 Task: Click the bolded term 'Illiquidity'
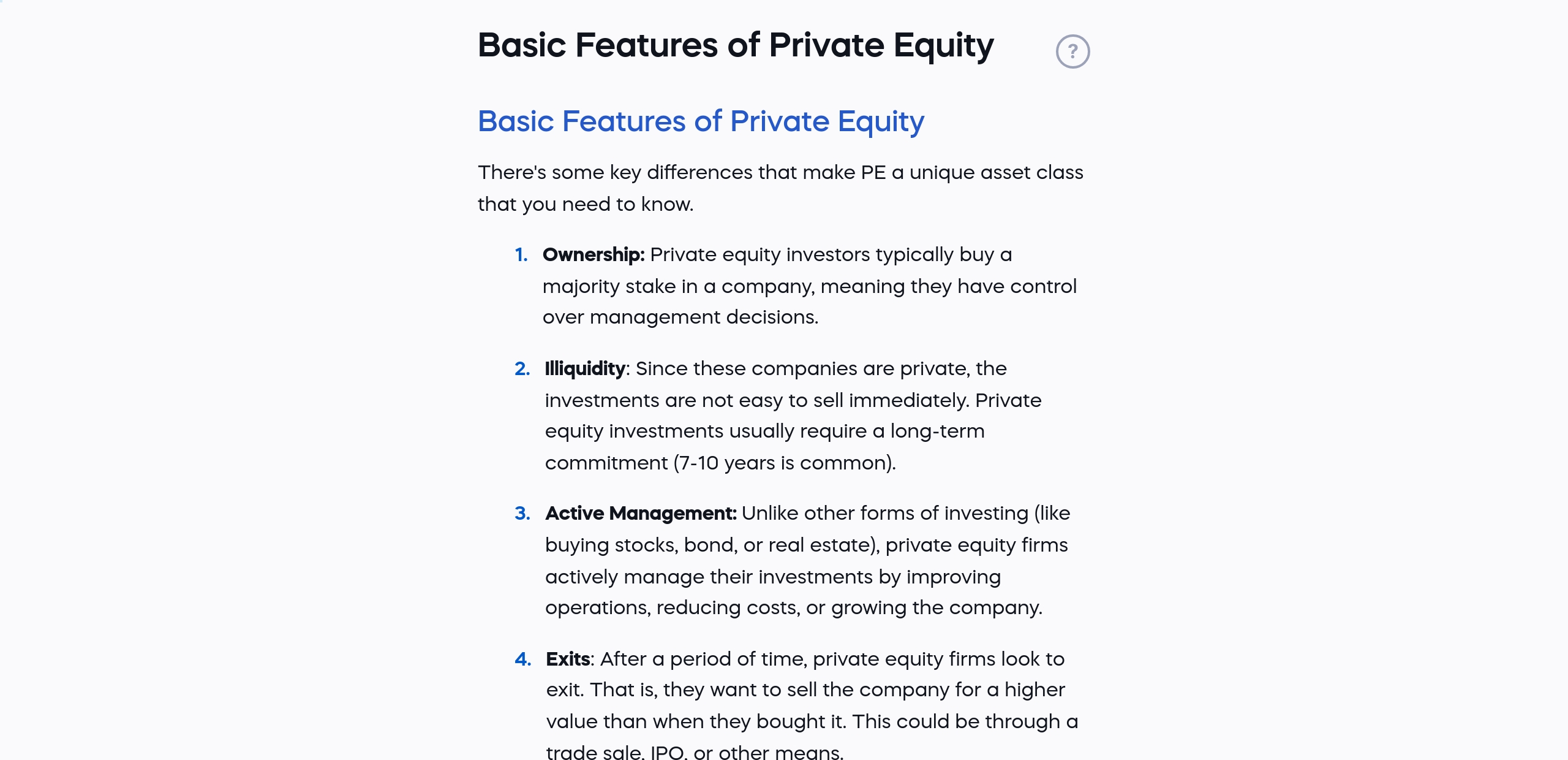coord(584,368)
